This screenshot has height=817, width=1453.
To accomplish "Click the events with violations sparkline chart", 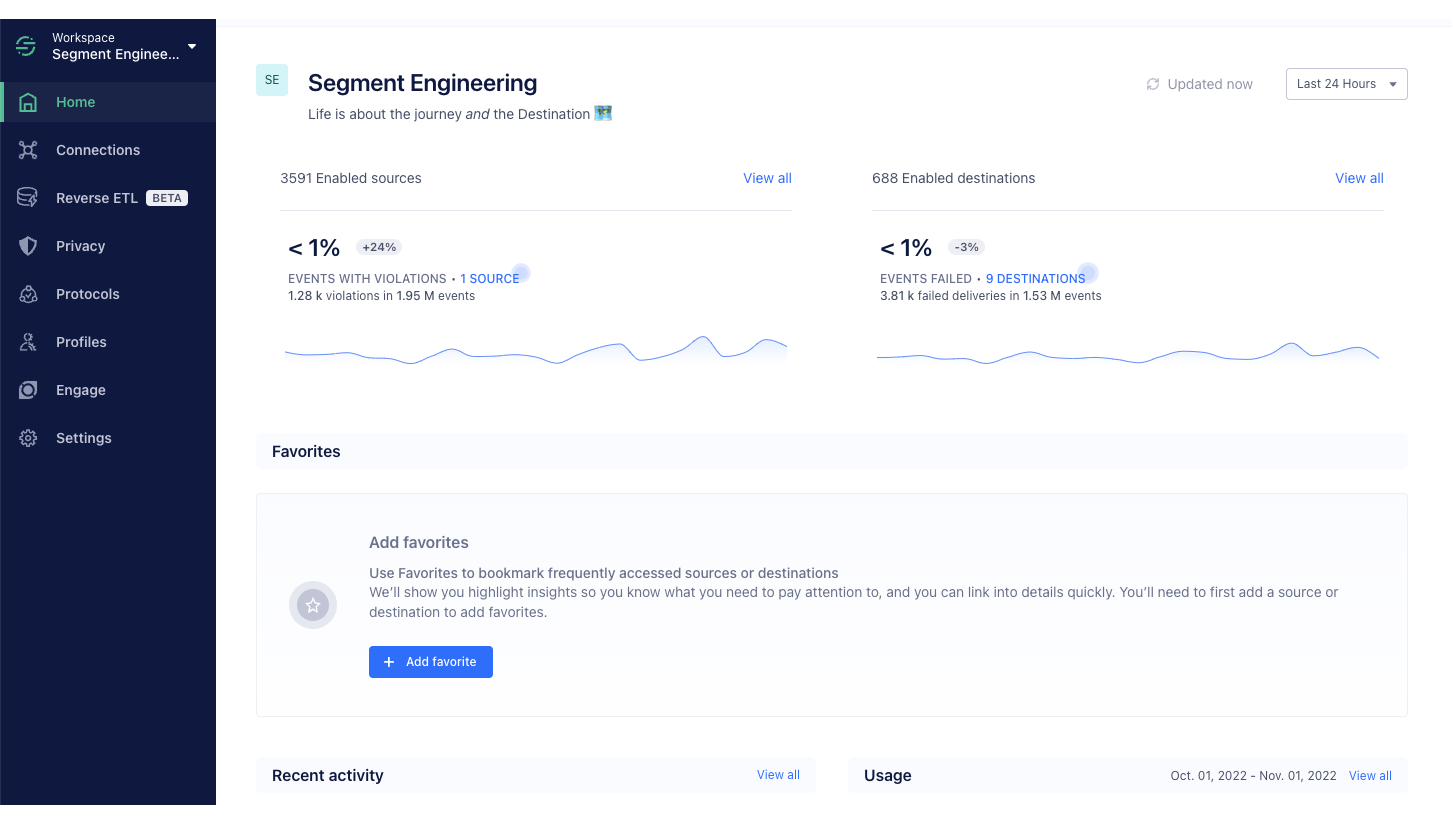I will 536,350.
